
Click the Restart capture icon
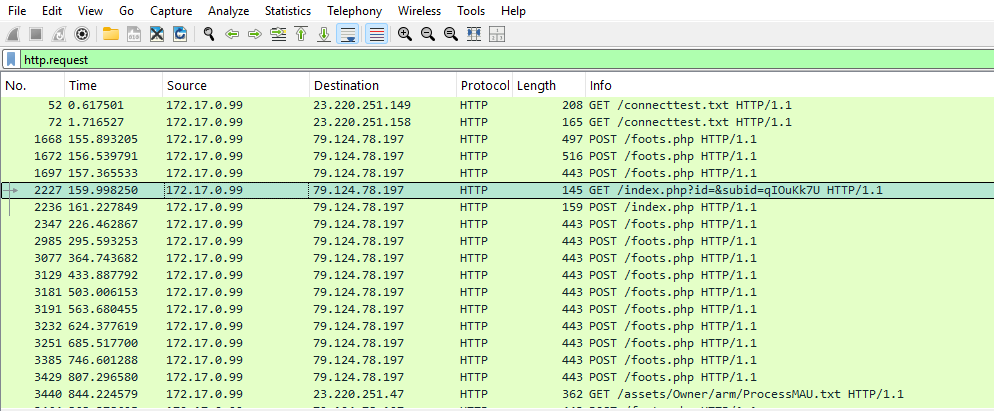click(x=58, y=34)
